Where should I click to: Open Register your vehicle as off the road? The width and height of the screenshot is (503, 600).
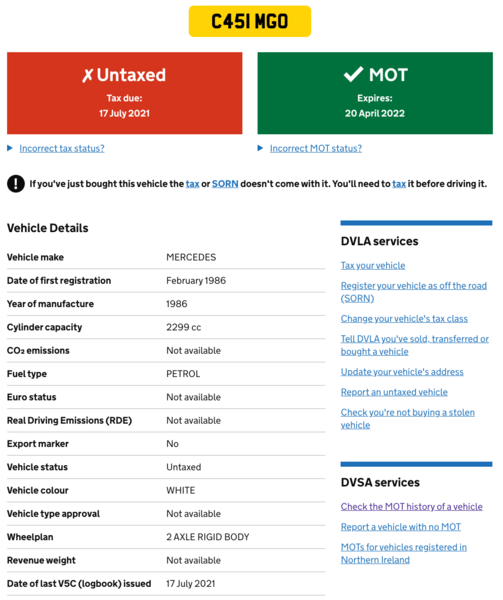pos(414,292)
